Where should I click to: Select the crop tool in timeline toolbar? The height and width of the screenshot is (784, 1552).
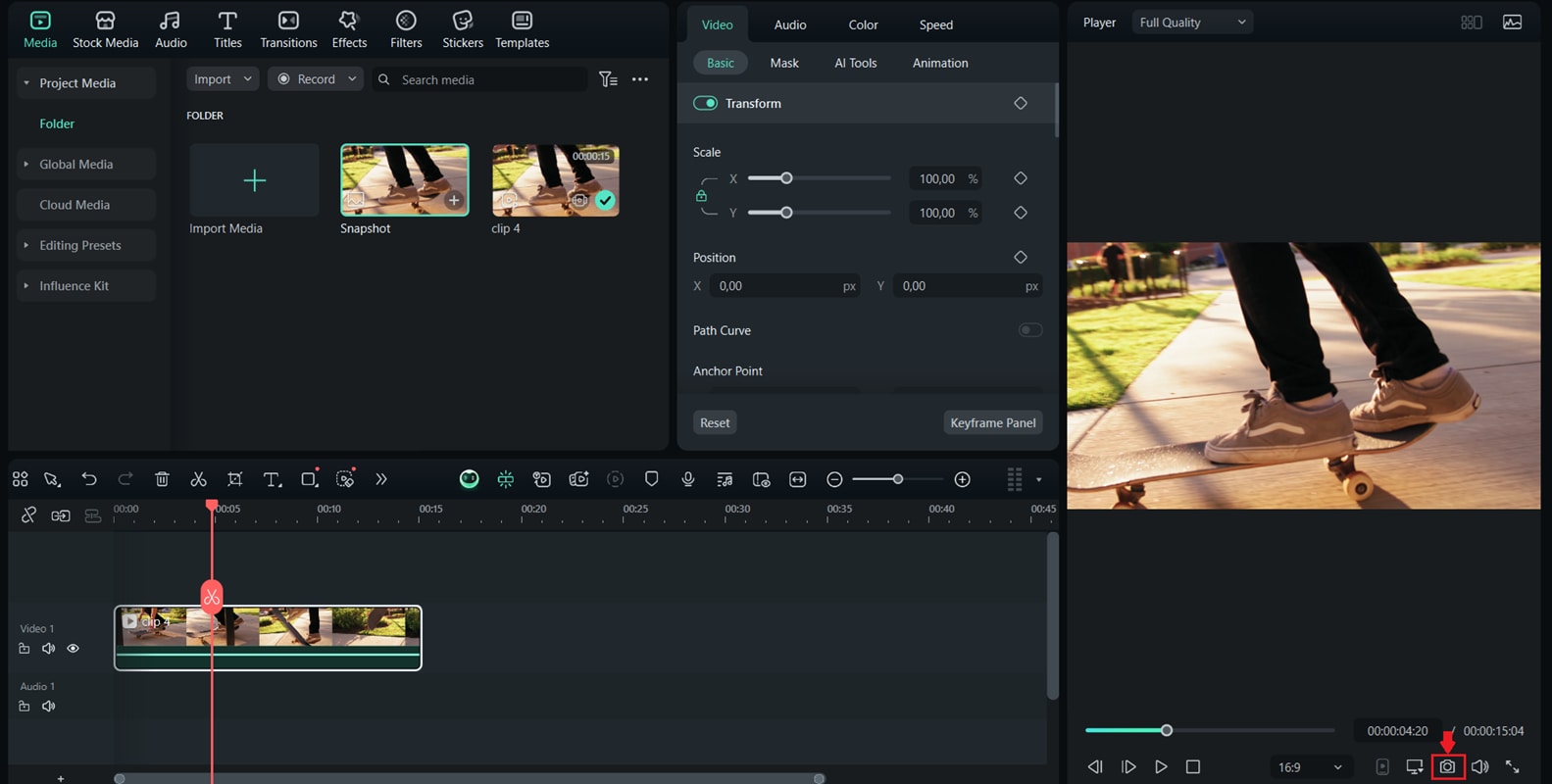[x=234, y=479]
